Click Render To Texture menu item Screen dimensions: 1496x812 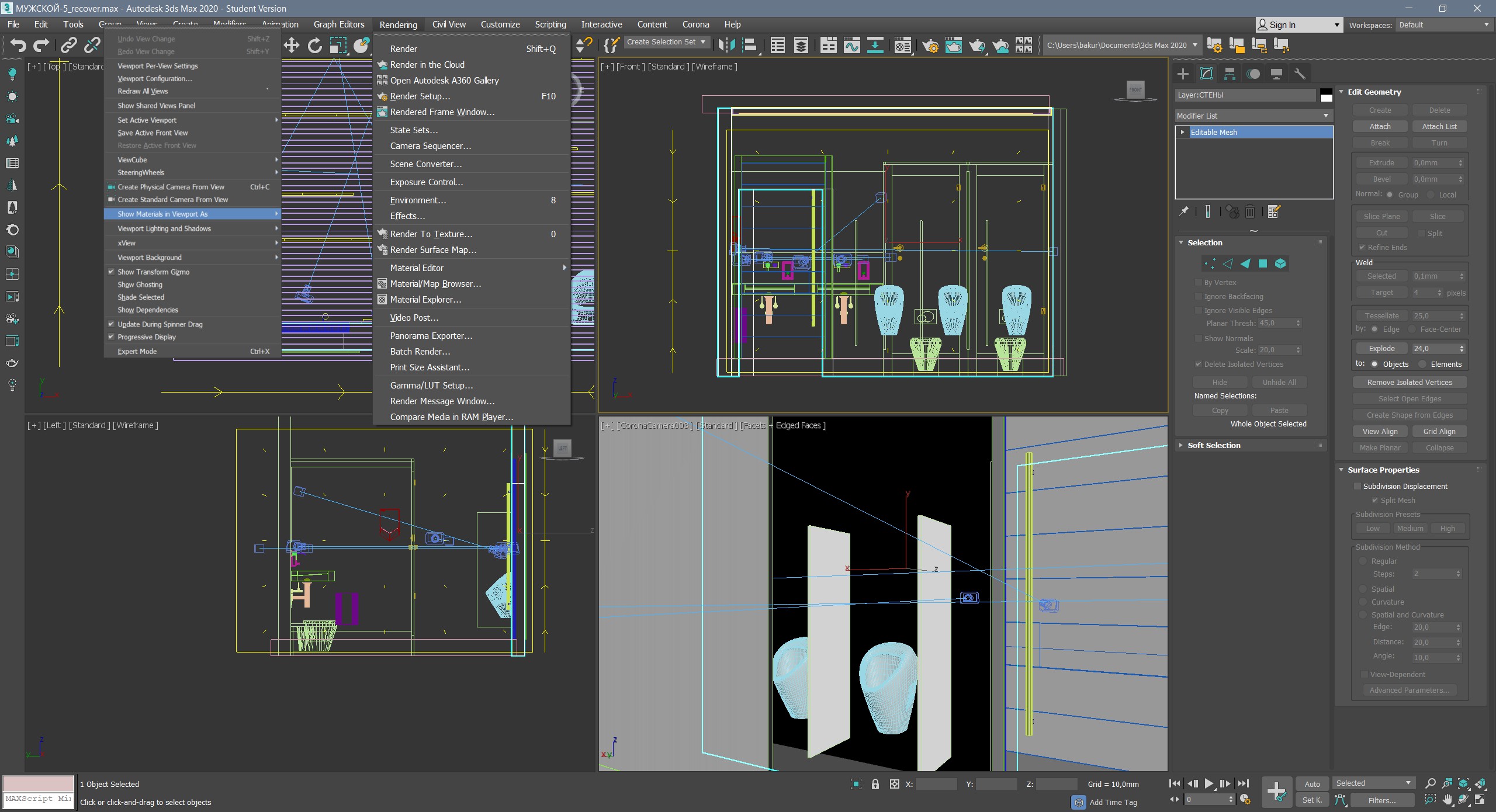[430, 233]
